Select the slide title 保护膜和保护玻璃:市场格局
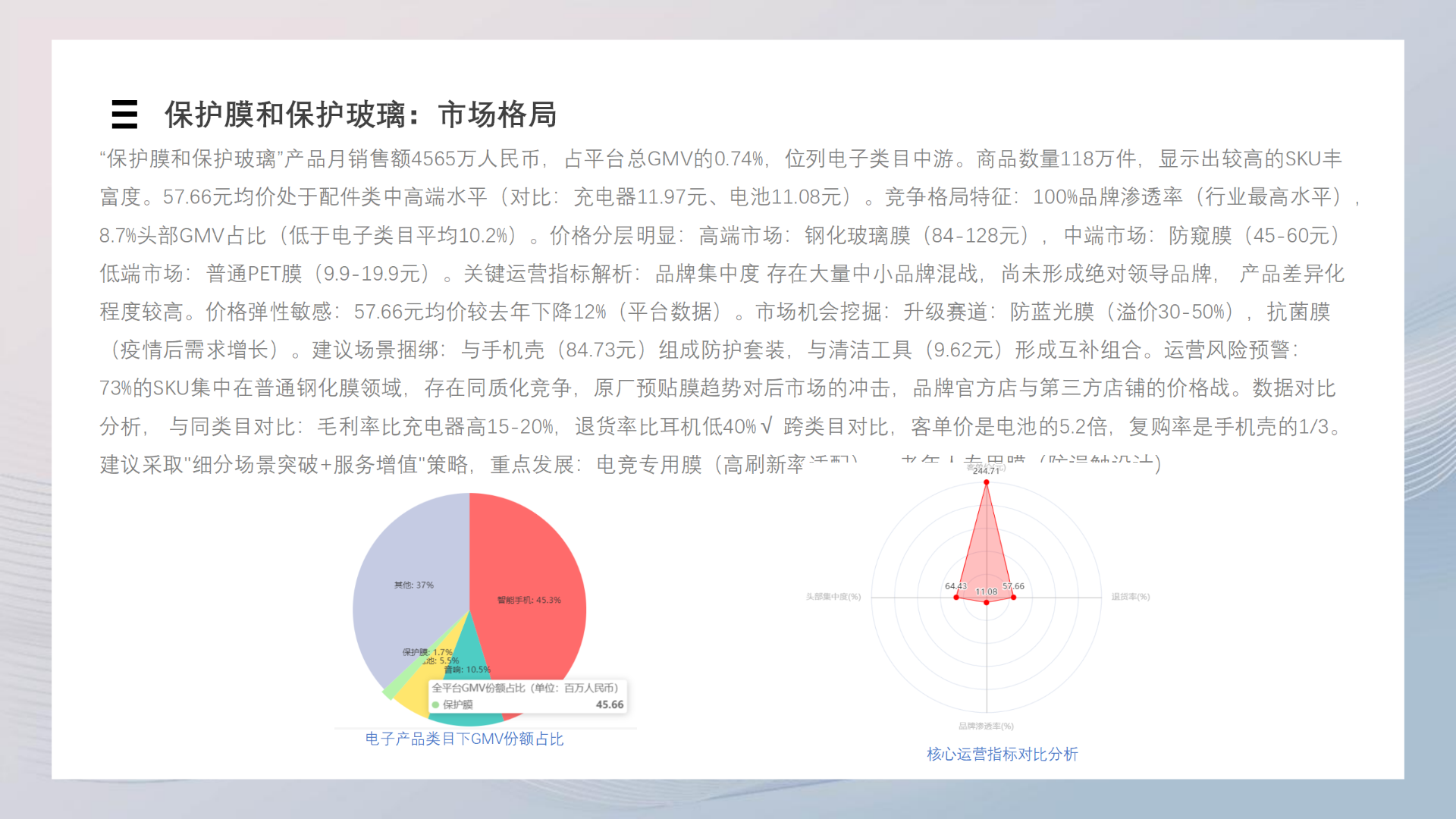Image resolution: width=1456 pixels, height=819 pixels. pyautogui.click(x=361, y=115)
